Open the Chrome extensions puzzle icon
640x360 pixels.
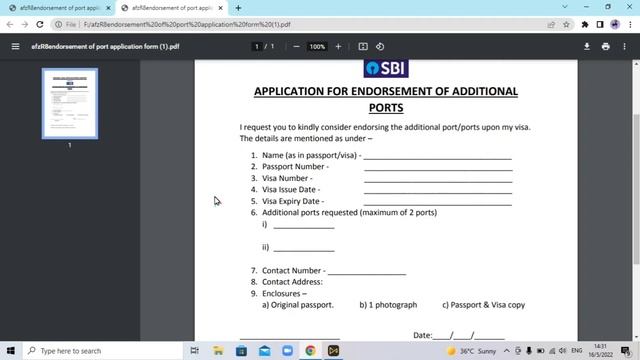click(x=584, y=24)
